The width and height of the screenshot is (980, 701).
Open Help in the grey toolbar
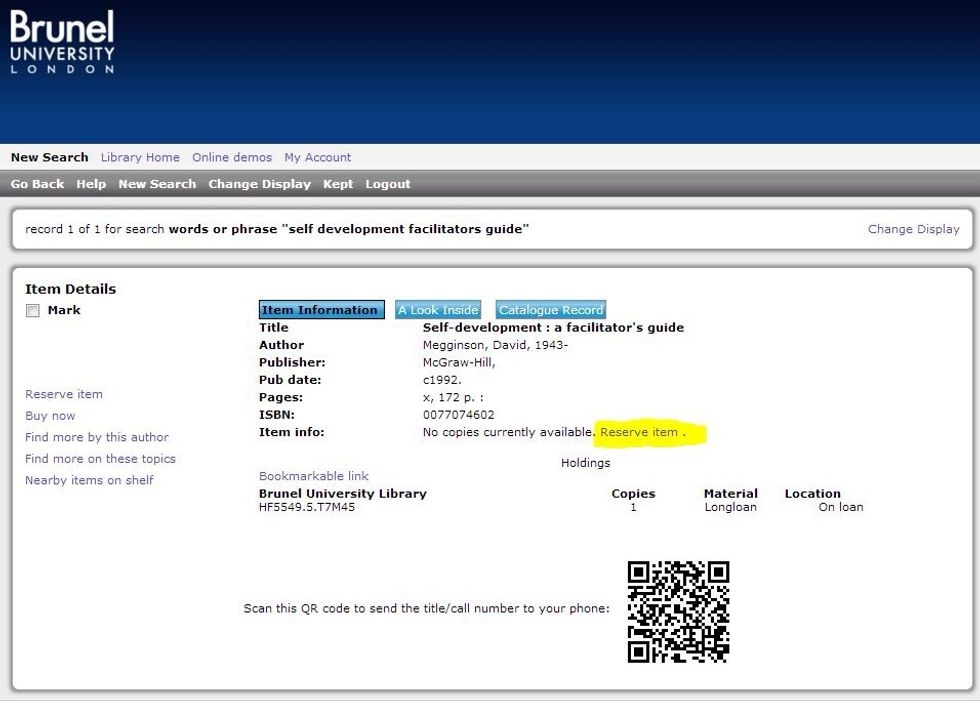(x=91, y=184)
